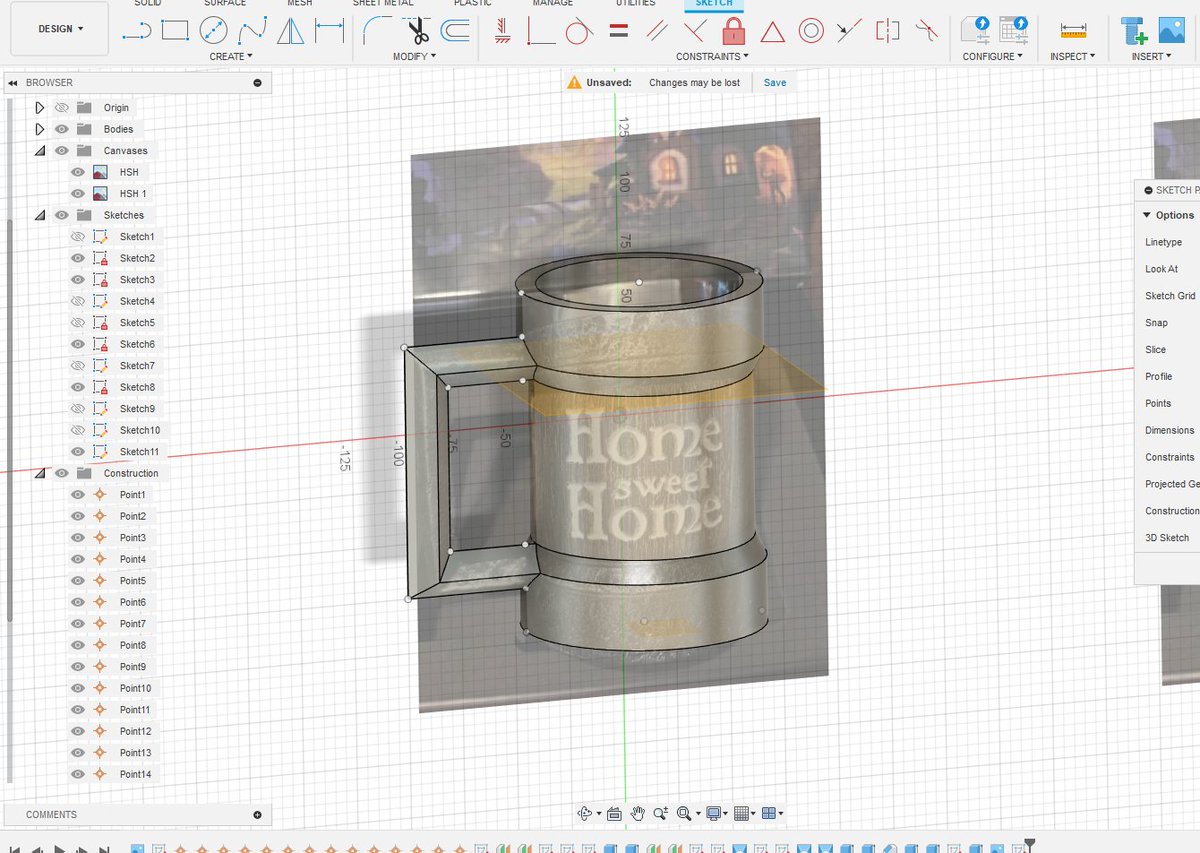The height and width of the screenshot is (853, 1200).
Task: Select the Offset modify tool
Action: click(x=455, y=31)
